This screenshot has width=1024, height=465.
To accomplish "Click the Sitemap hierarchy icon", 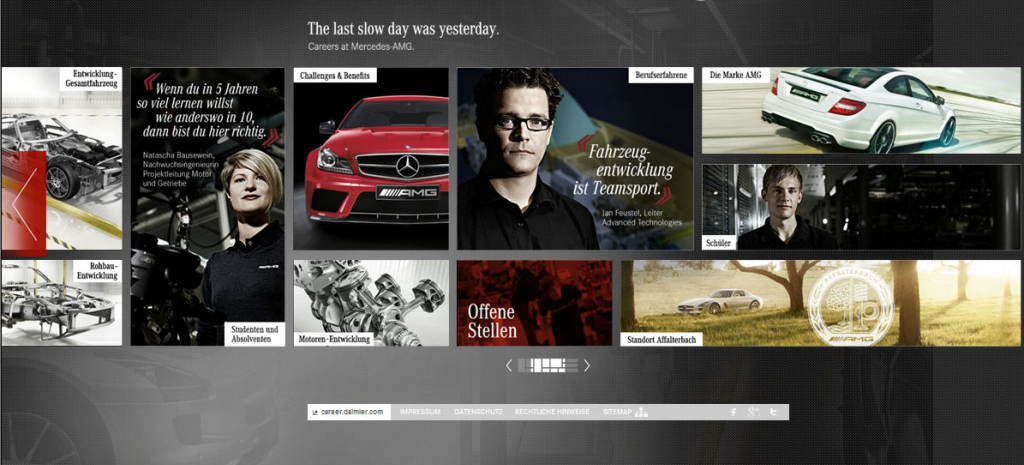I will [x=641, y=412].
